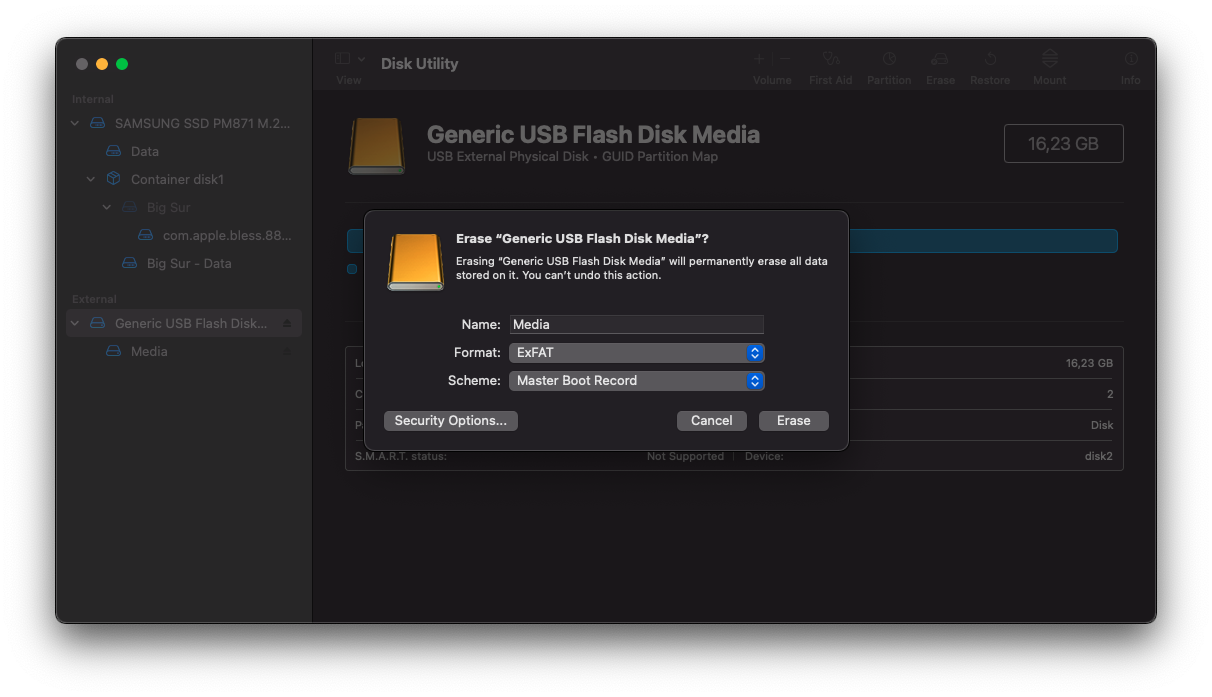Click the Mount toolbar icon
The image size is (1212, 697).
click(1048, 60)
